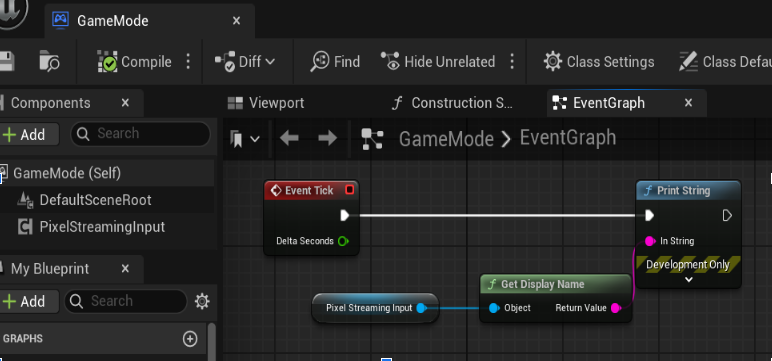Switch to the Construction Script tab
Viewport: 772px width, 361px height.
(452, 103)
